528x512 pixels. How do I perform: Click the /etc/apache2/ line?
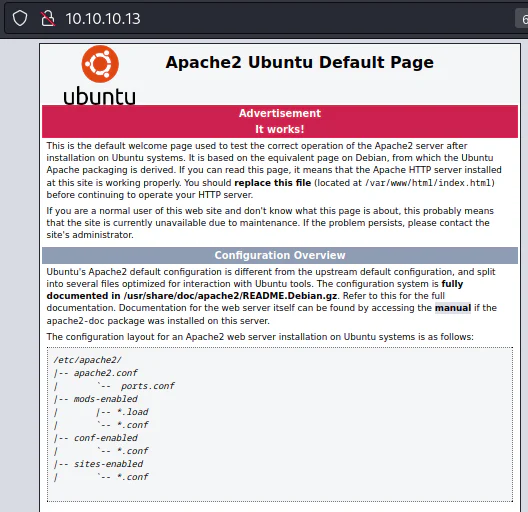87,360
